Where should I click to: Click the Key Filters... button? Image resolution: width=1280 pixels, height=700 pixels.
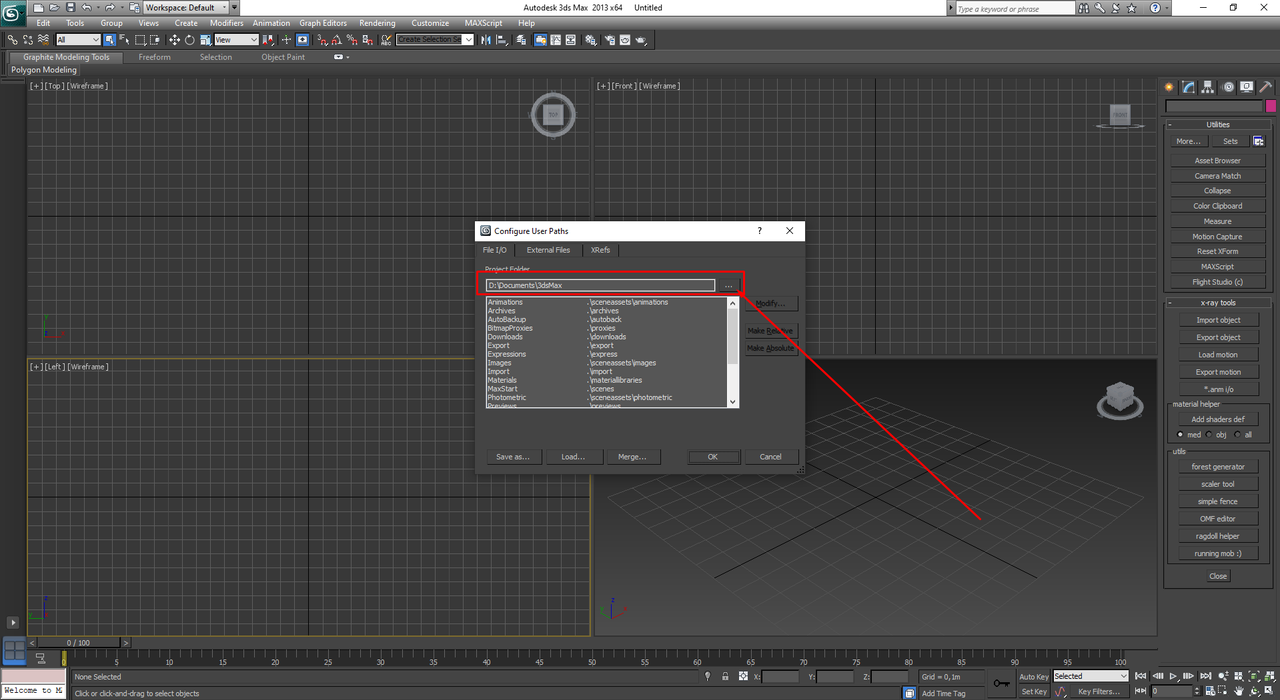click(1099, 691)
